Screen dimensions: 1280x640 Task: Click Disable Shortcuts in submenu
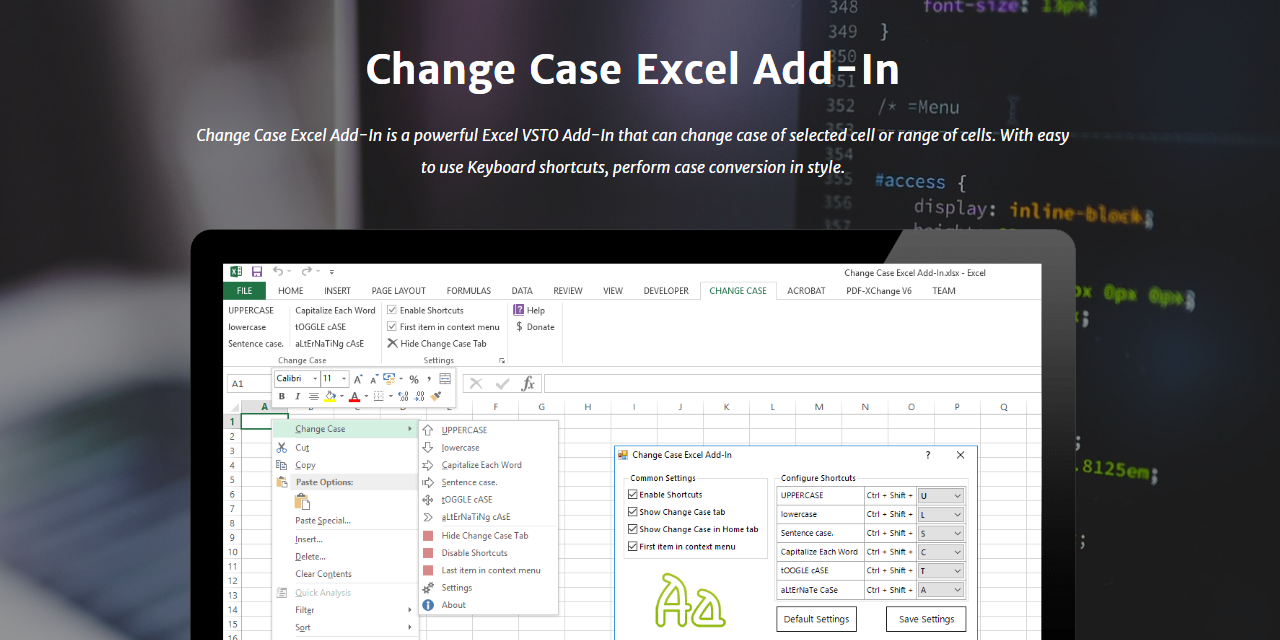[x=475, y=552]
